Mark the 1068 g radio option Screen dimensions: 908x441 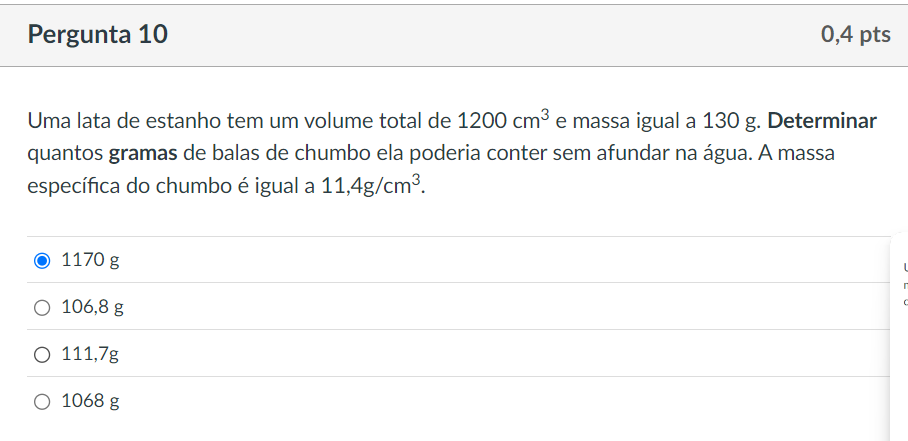pos(42,402)
